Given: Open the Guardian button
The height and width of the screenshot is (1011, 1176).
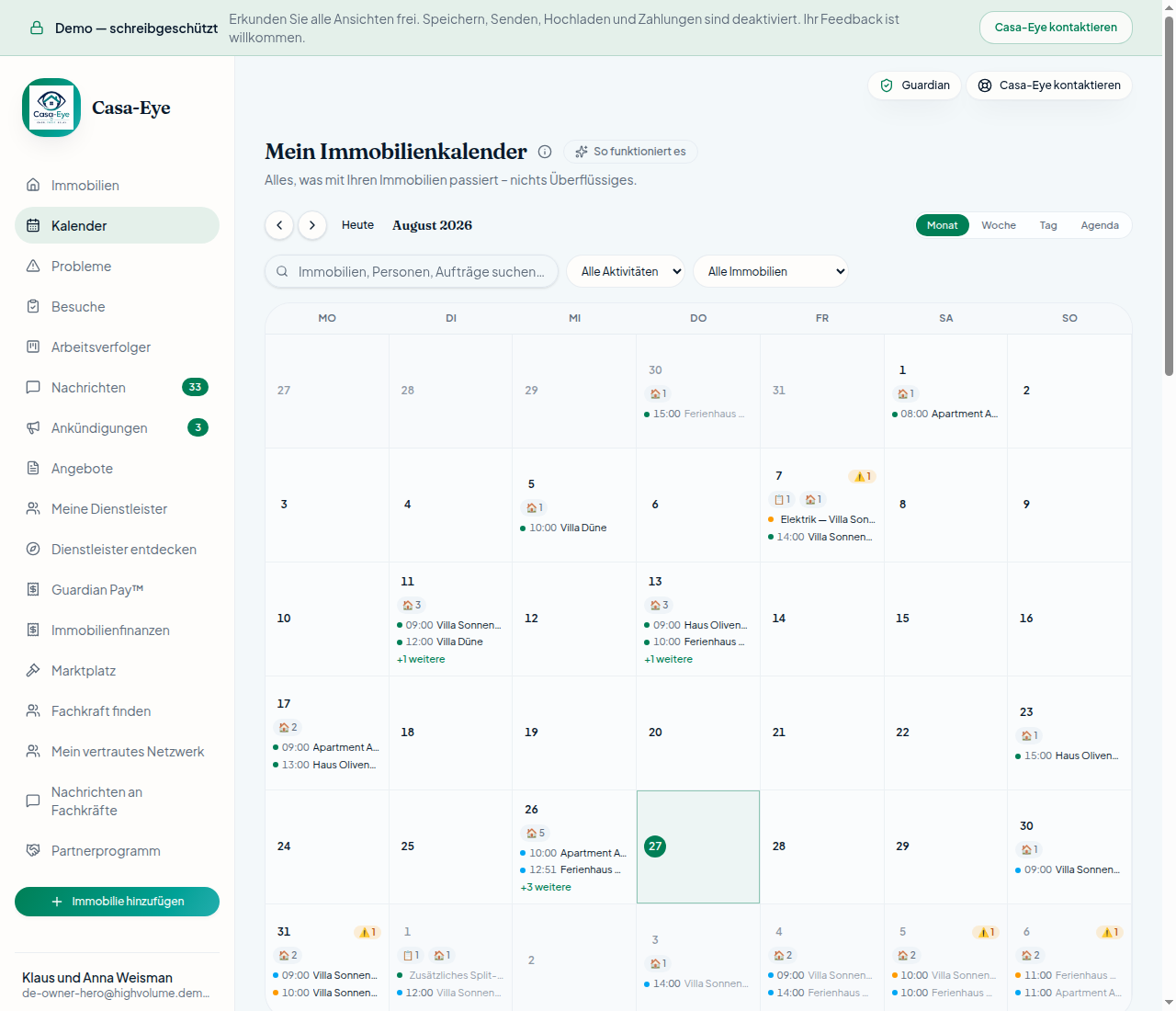Looking at the screenshot, I should 915,85.
